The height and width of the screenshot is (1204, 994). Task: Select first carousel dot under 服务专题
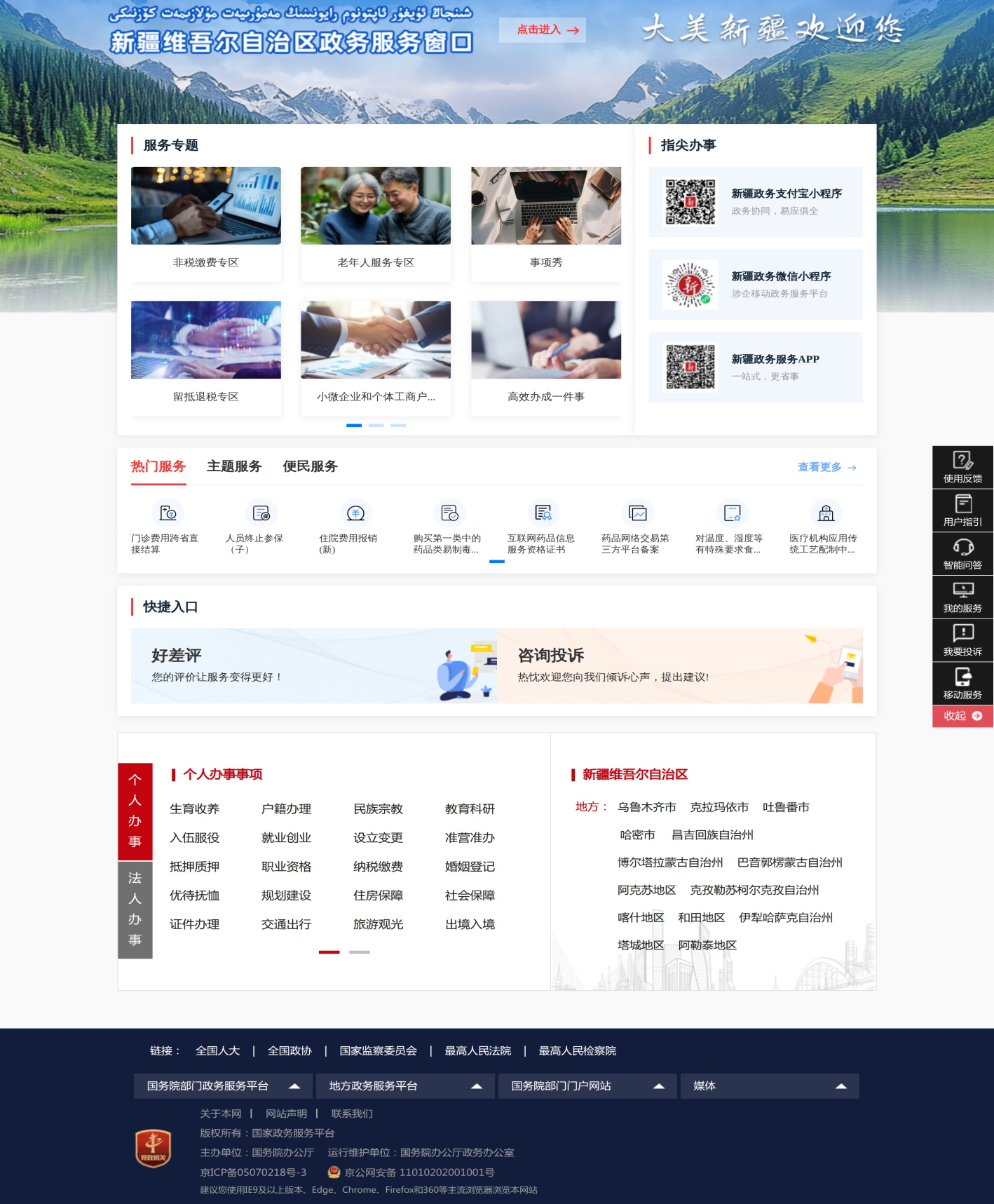pos(354,425)
